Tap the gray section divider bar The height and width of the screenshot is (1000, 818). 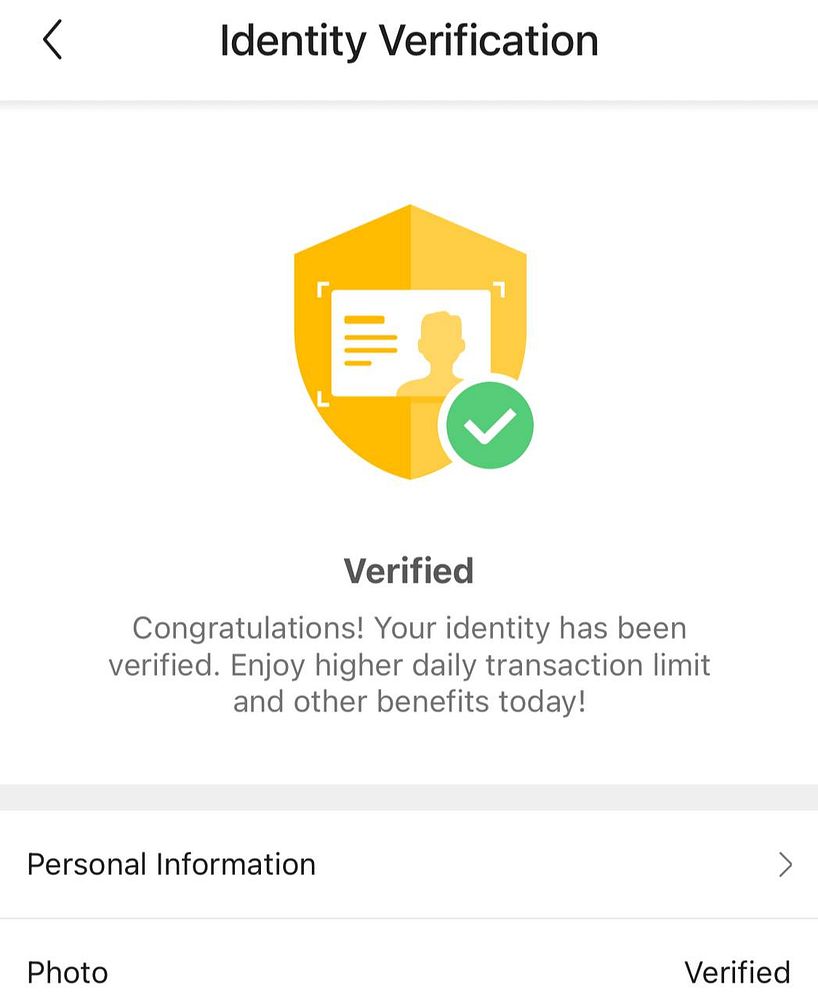pyautogui.click(x=409, y=798)
